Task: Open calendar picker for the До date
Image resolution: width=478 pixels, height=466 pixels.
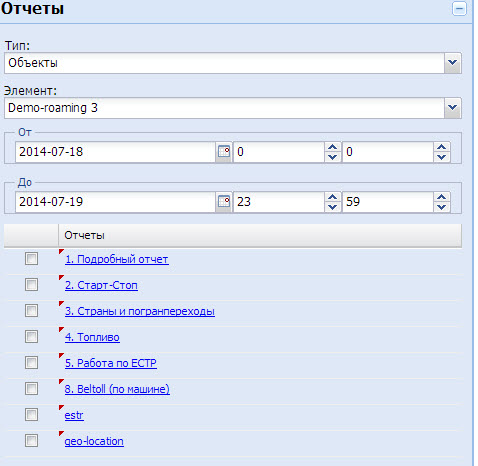Action: pos(224,202)
